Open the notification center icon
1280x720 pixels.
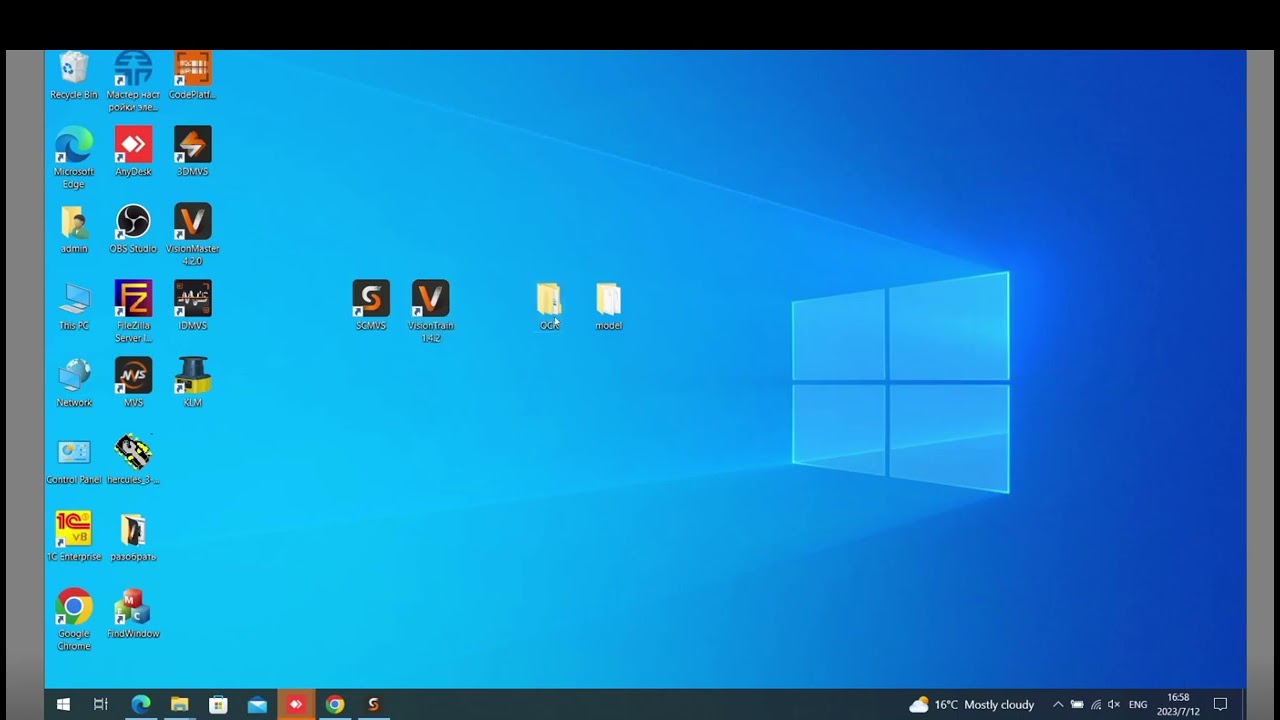(1220, 704)
